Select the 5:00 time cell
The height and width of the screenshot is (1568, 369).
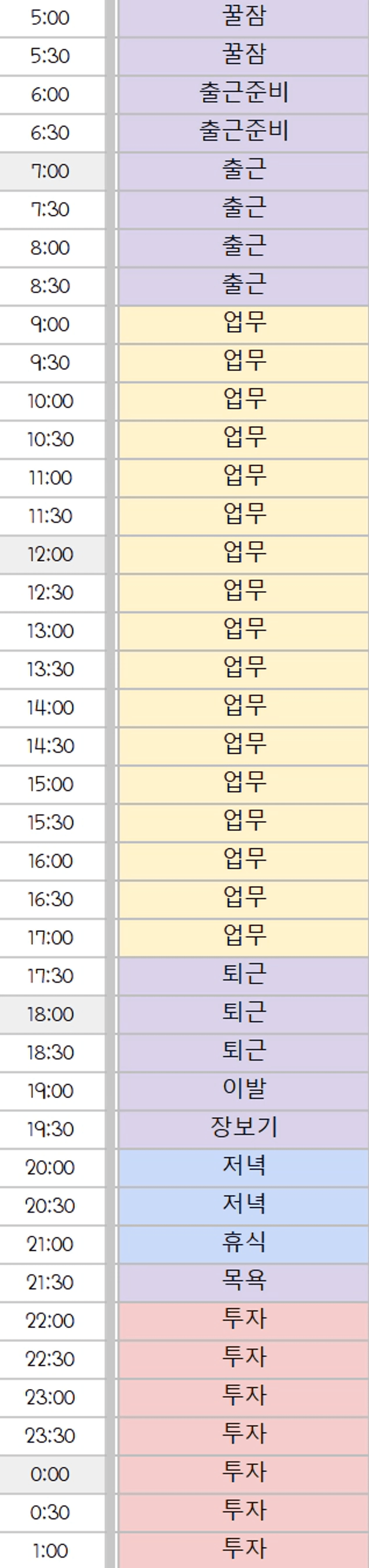click(x=50, y=18)
